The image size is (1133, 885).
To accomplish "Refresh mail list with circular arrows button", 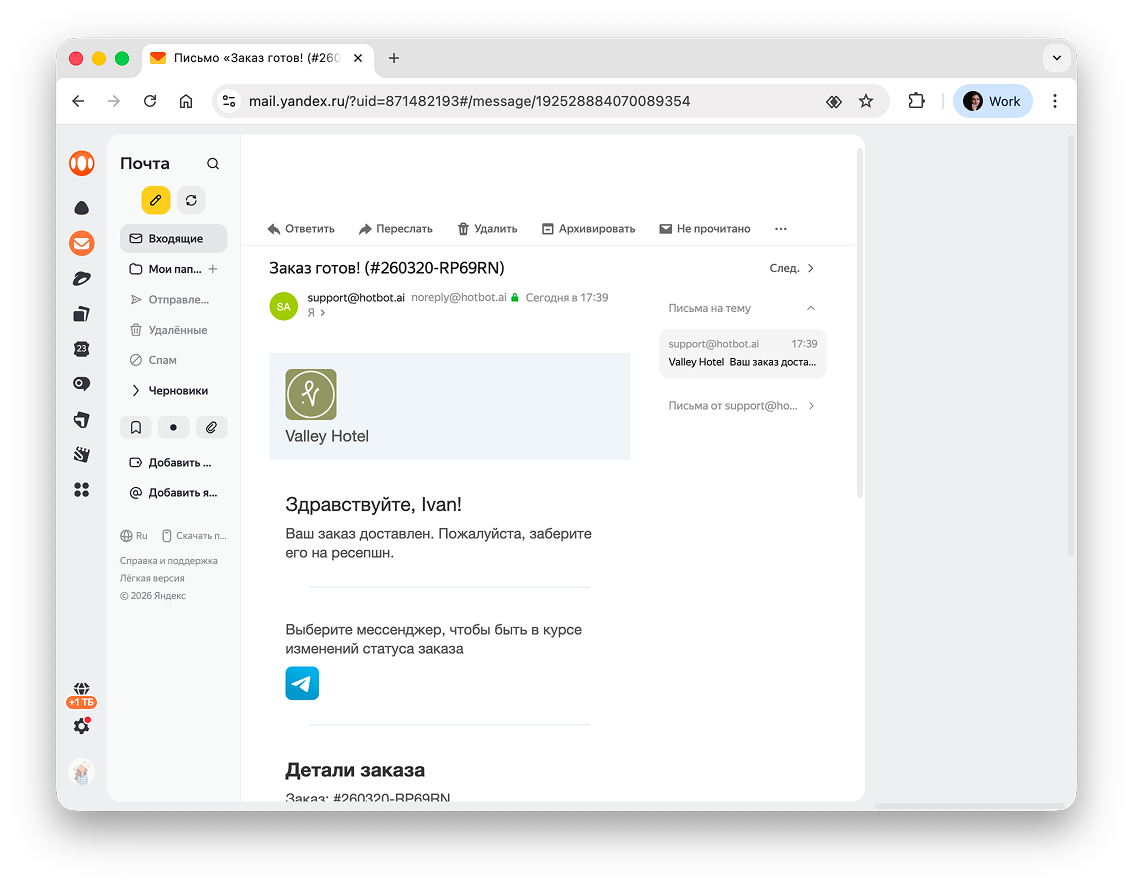I will click(191, 200).
